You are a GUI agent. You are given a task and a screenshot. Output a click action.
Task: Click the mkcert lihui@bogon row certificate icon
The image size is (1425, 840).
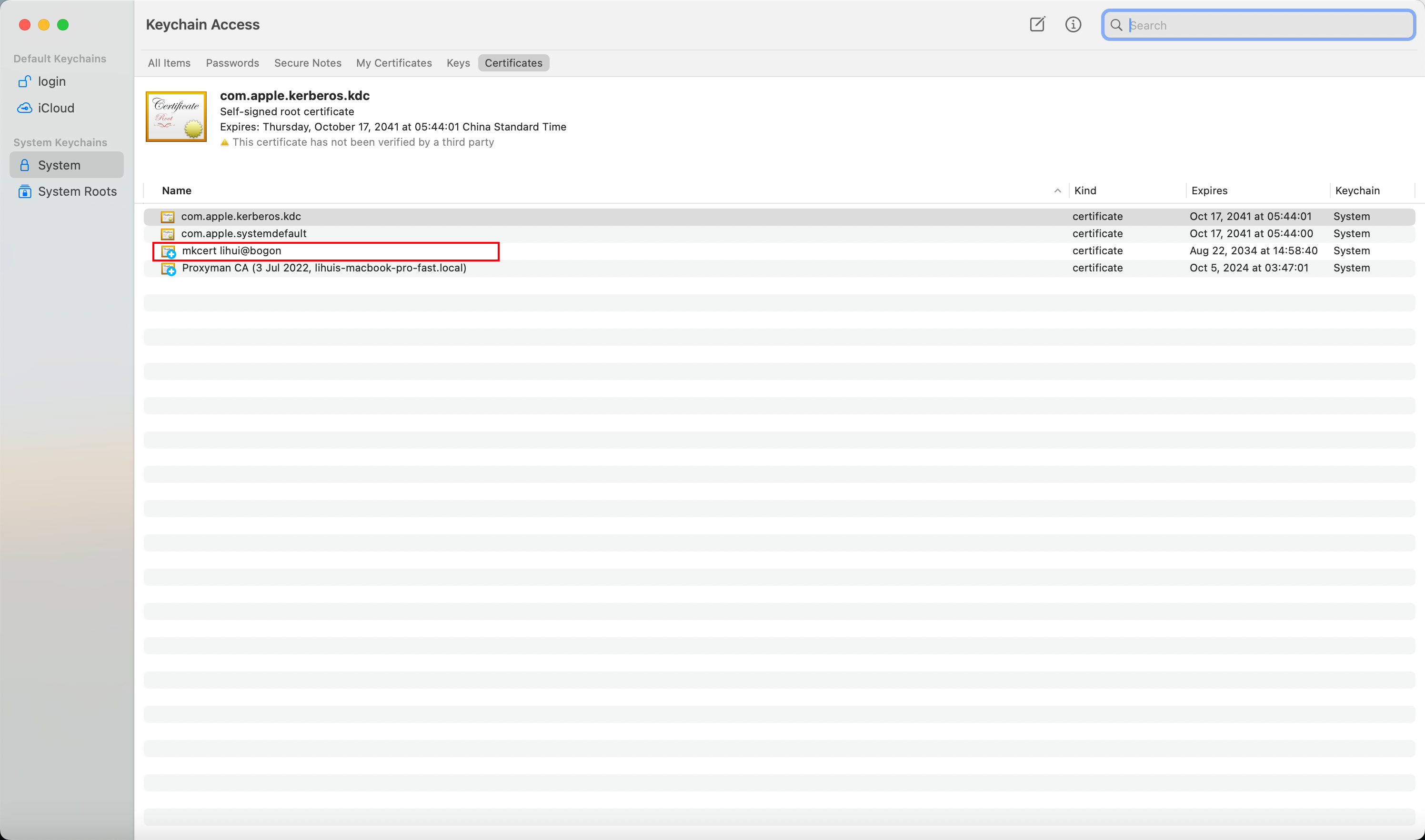pyautogui.click(x=168, y=251)
